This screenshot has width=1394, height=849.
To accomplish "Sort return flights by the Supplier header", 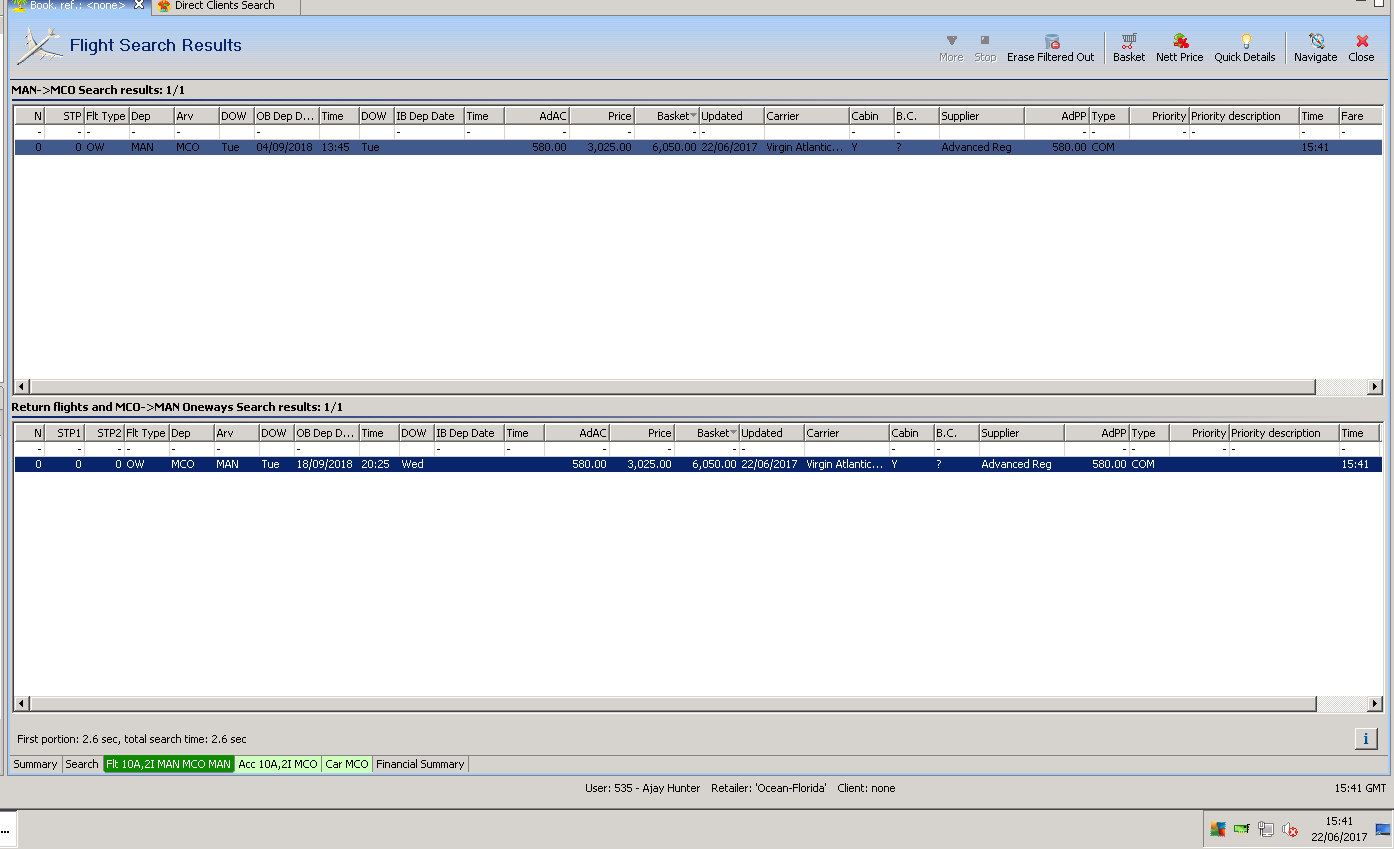I will click(x=1021, y=433).
